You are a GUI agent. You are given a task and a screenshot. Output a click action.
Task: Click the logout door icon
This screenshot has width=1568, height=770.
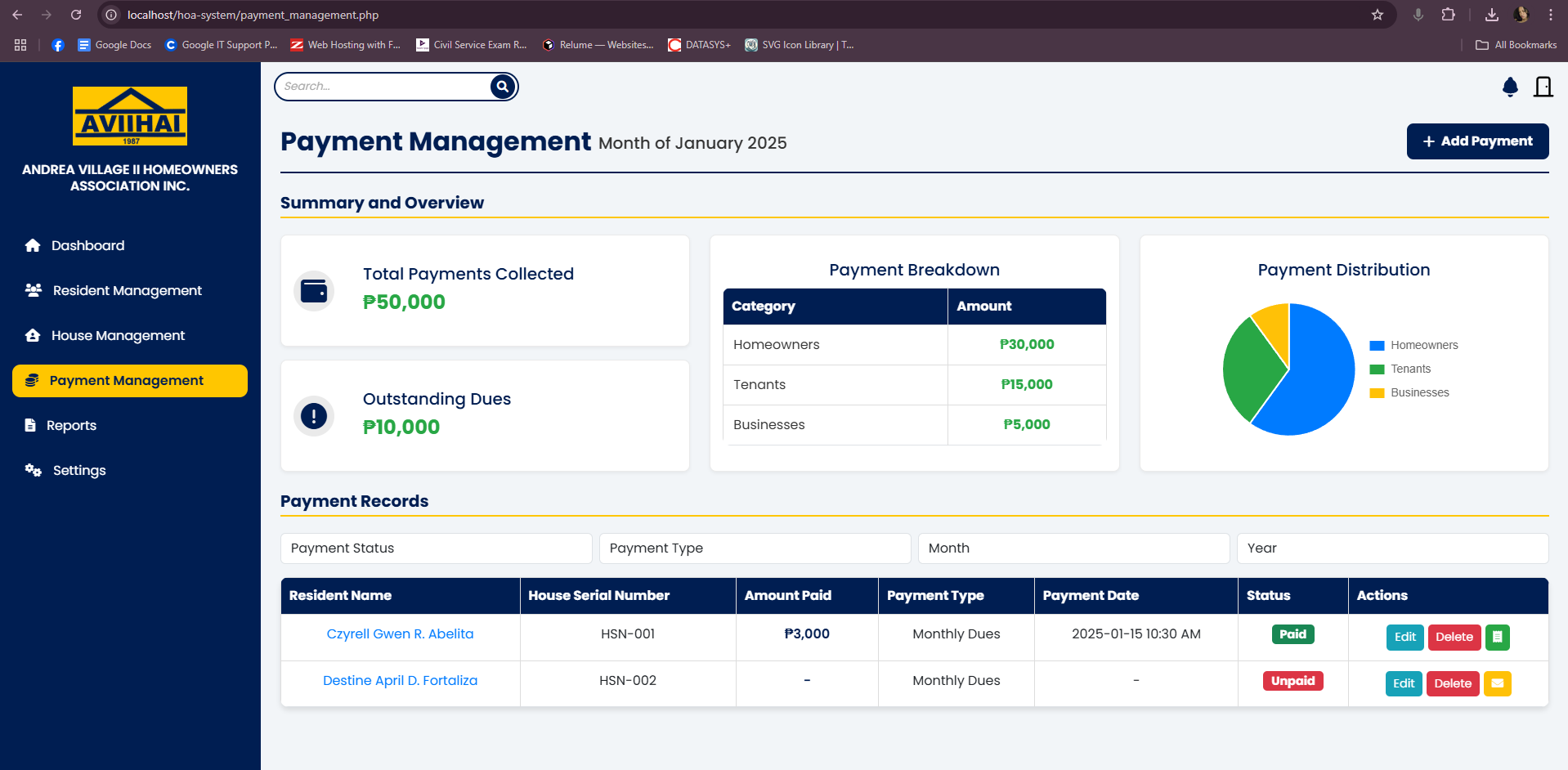[1543, 87]
